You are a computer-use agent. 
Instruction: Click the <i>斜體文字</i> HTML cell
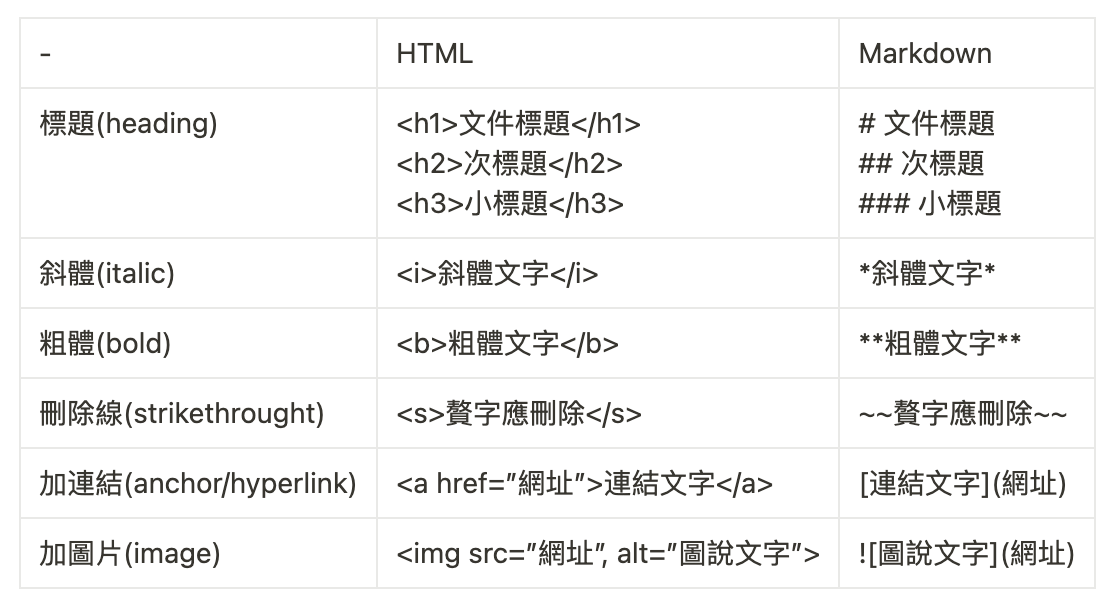click(497, 274)
